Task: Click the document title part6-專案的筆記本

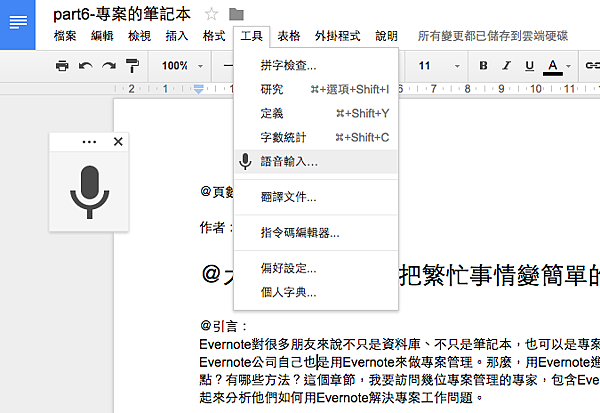Action: [x=122, y=15]
